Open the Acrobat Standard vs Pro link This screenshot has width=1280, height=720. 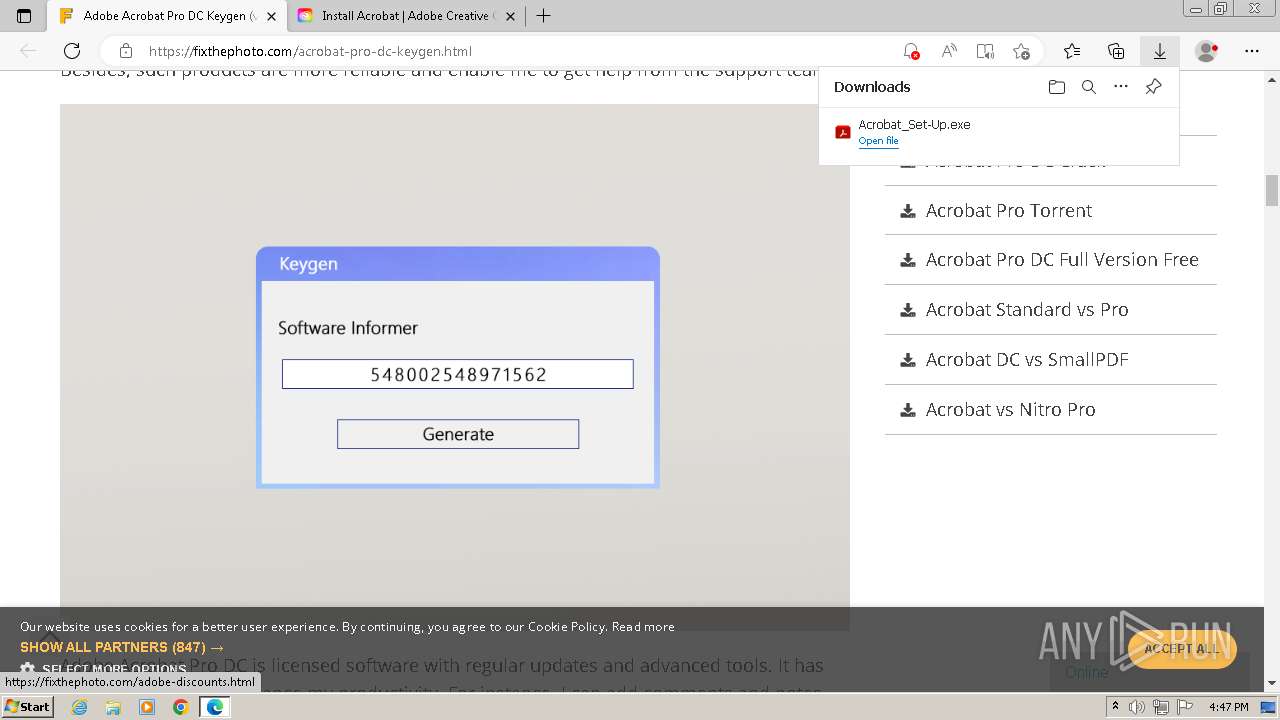[x=1027, y=309]
